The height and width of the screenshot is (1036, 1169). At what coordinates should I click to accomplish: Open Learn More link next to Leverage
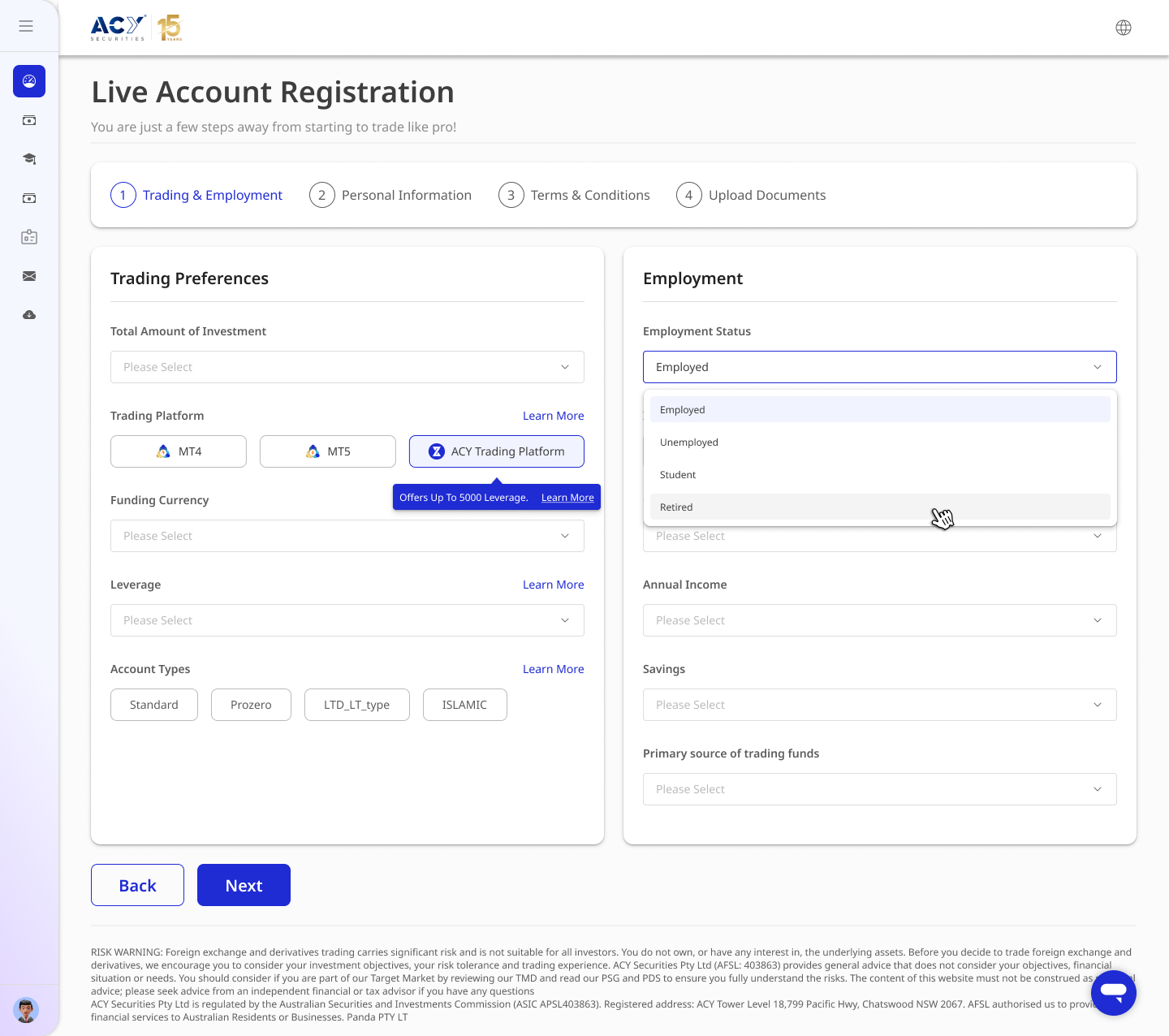tap(553, 585)
